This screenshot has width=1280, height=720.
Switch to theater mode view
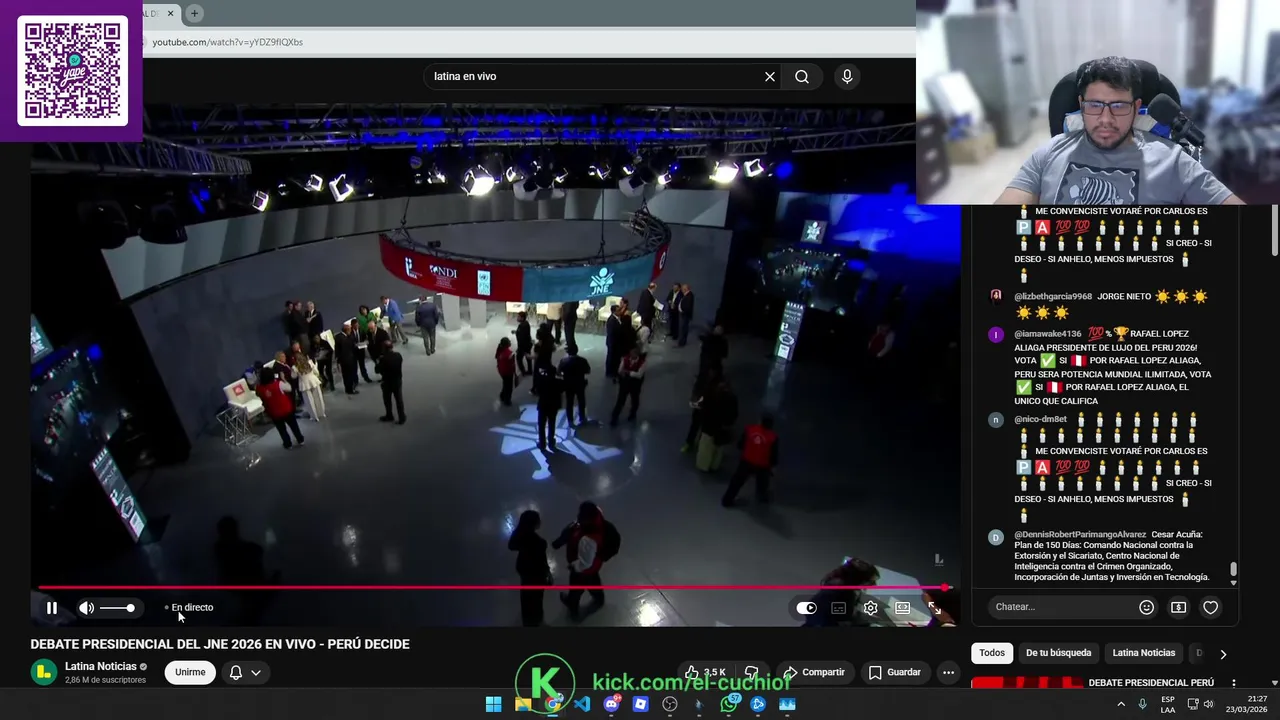[902, 607]
